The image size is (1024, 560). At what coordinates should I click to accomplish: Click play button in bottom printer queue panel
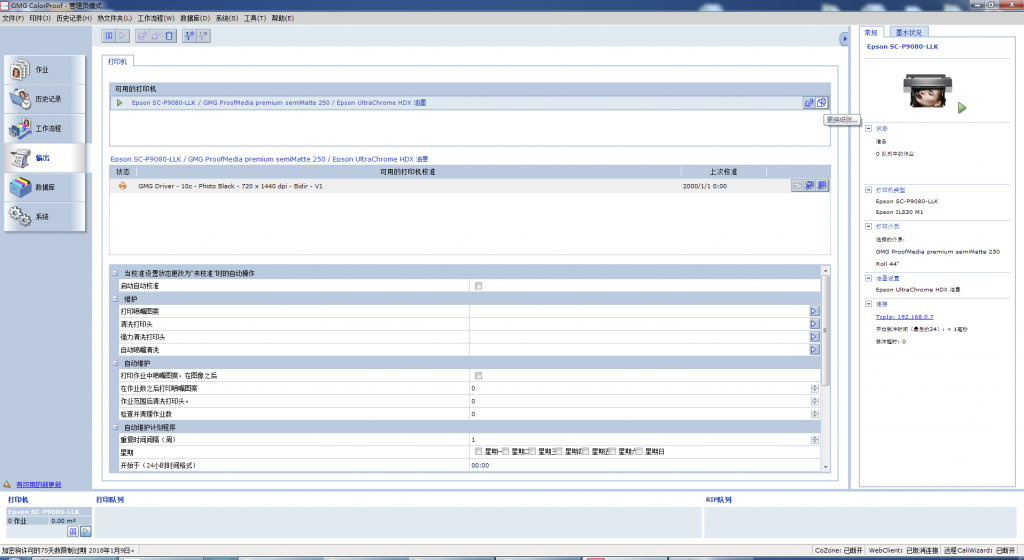coord(86,531)
